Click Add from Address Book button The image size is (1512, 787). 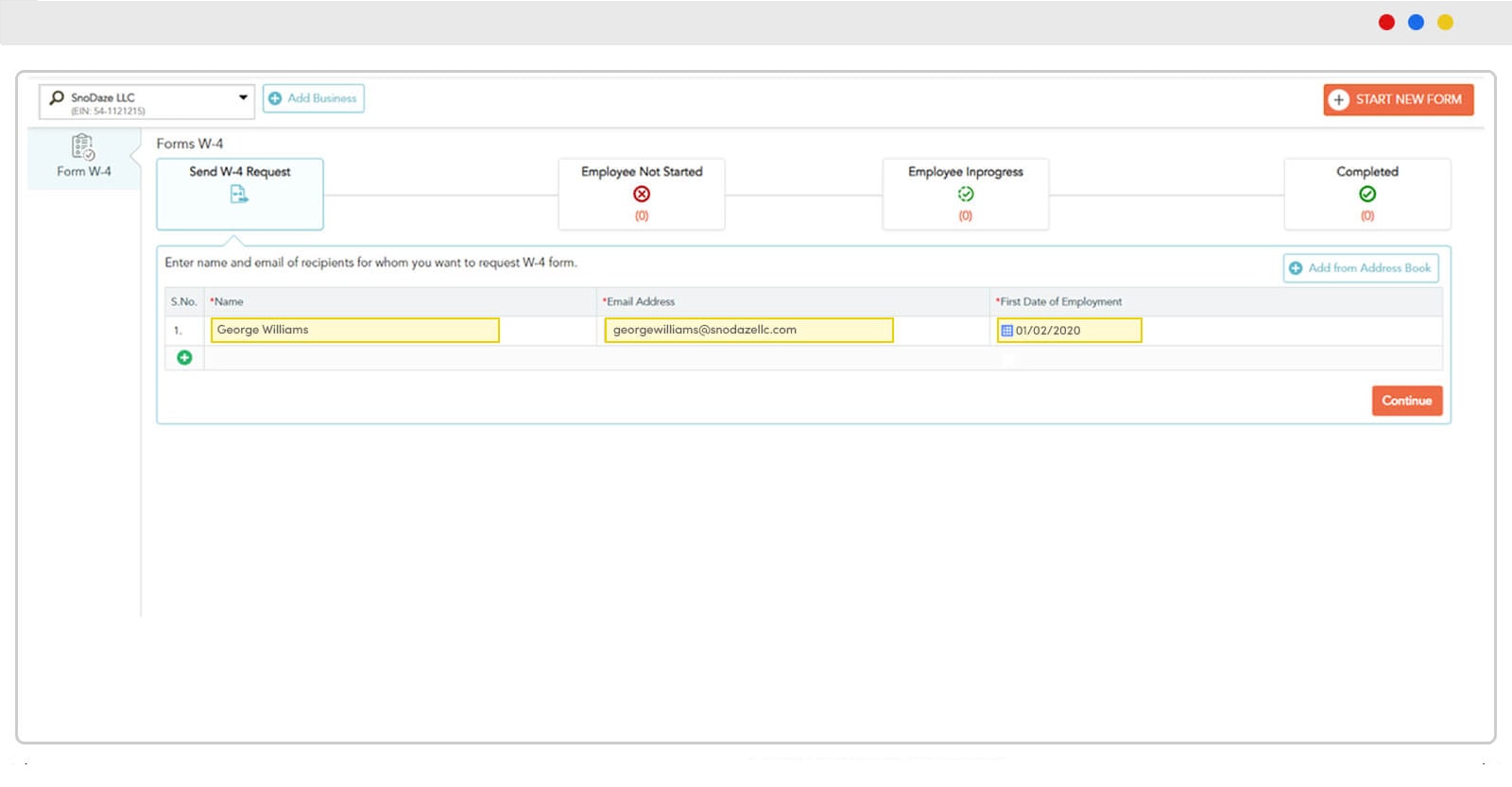point(1360,268)
